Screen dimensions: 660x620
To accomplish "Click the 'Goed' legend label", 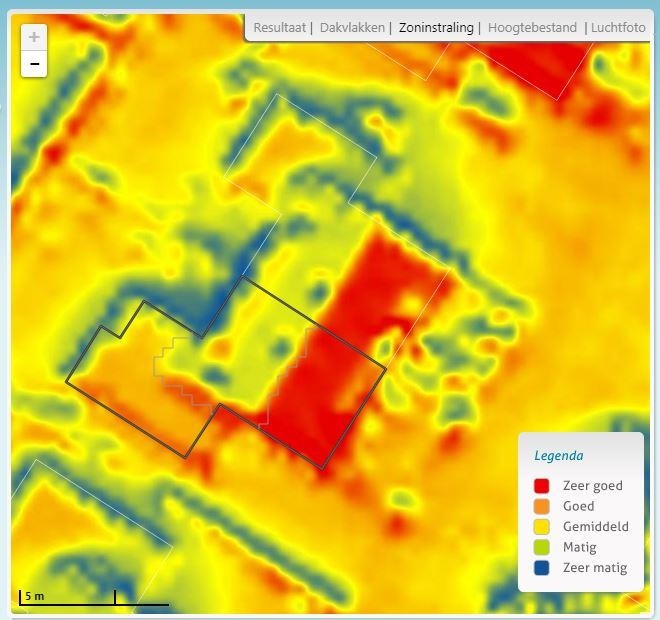I will (x=578, y=506).
